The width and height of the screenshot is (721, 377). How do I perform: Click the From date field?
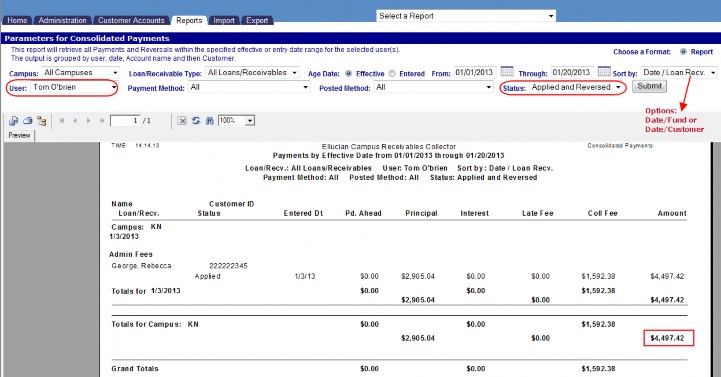point(475,72)
